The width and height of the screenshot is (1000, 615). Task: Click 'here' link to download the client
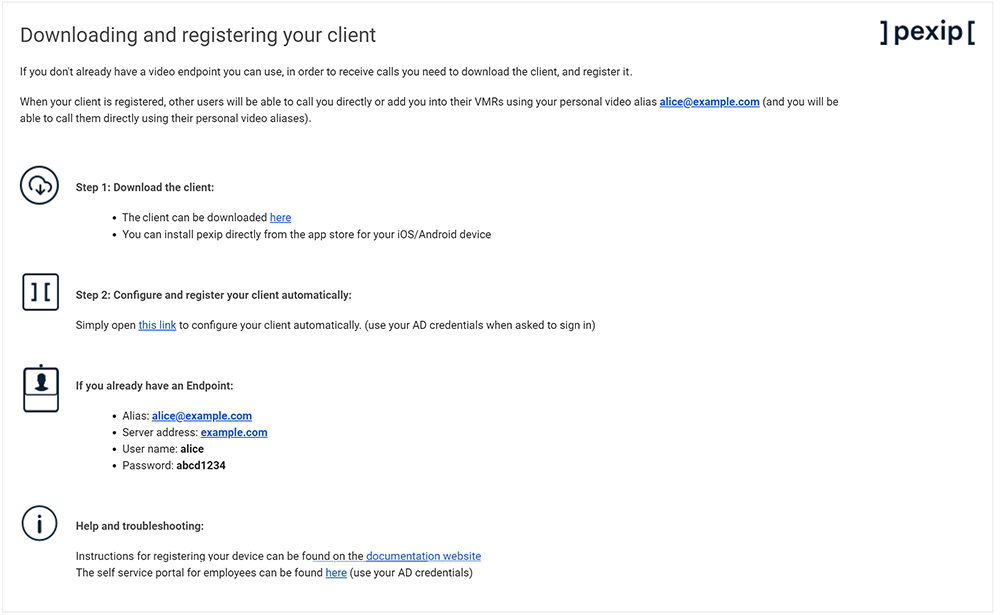point(280,217)
